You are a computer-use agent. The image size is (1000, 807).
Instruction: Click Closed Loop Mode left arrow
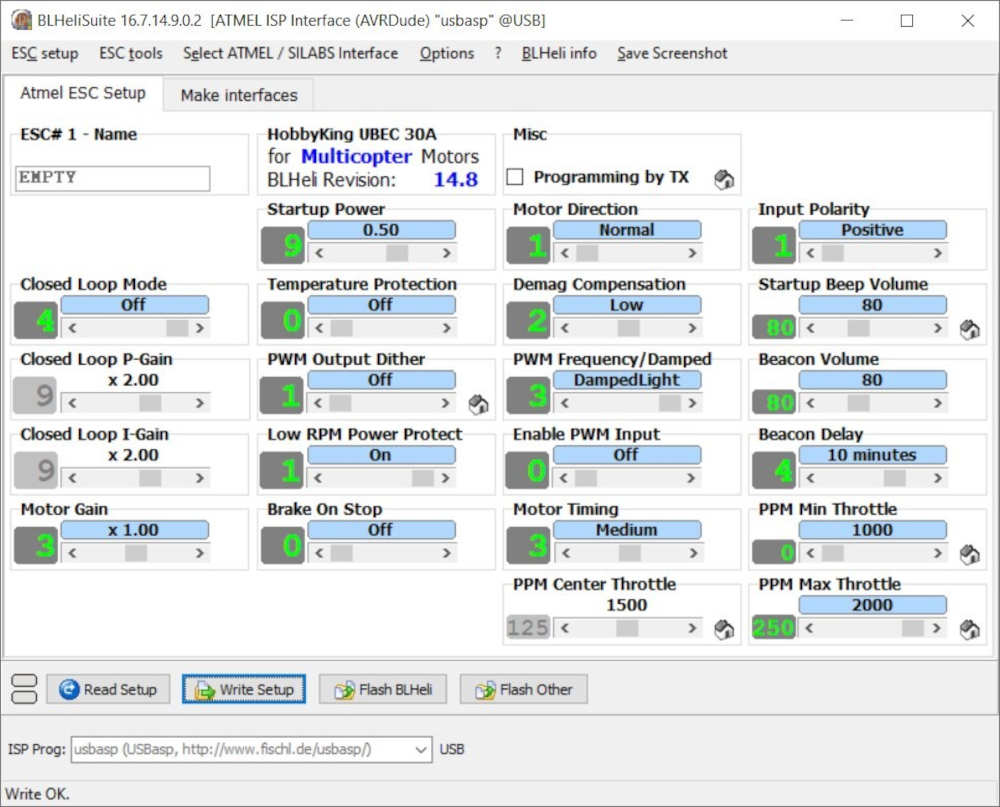(x=72, y=329)
